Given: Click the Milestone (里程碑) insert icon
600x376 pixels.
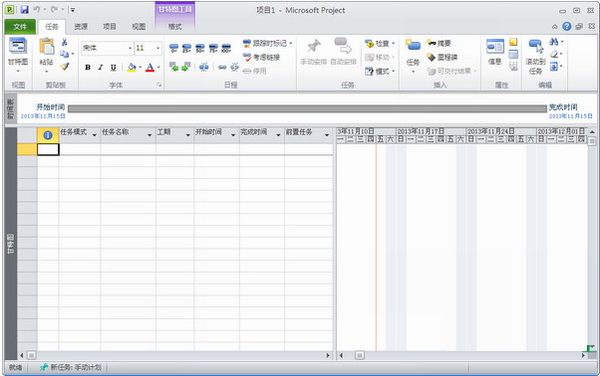Looking at the screenshot, I should tap(442, 57).
